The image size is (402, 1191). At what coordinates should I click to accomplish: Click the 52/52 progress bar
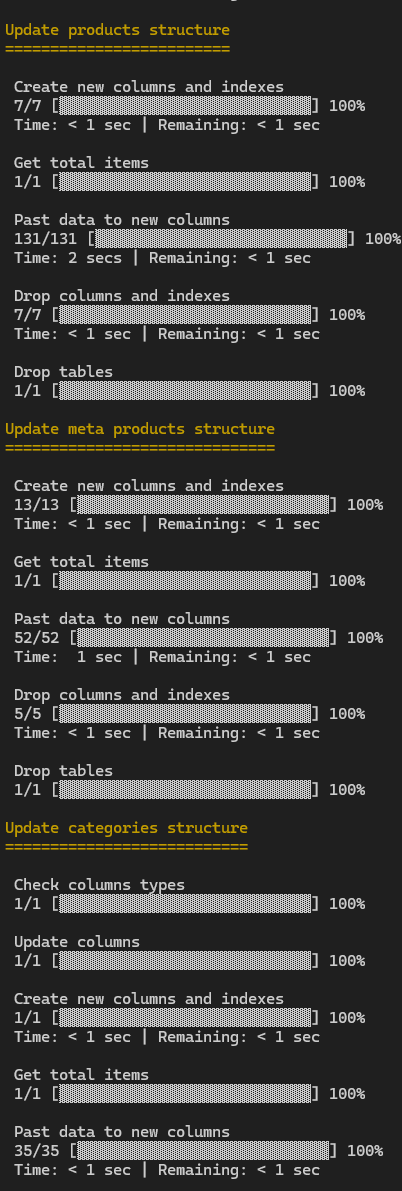(x=203, y=637)
